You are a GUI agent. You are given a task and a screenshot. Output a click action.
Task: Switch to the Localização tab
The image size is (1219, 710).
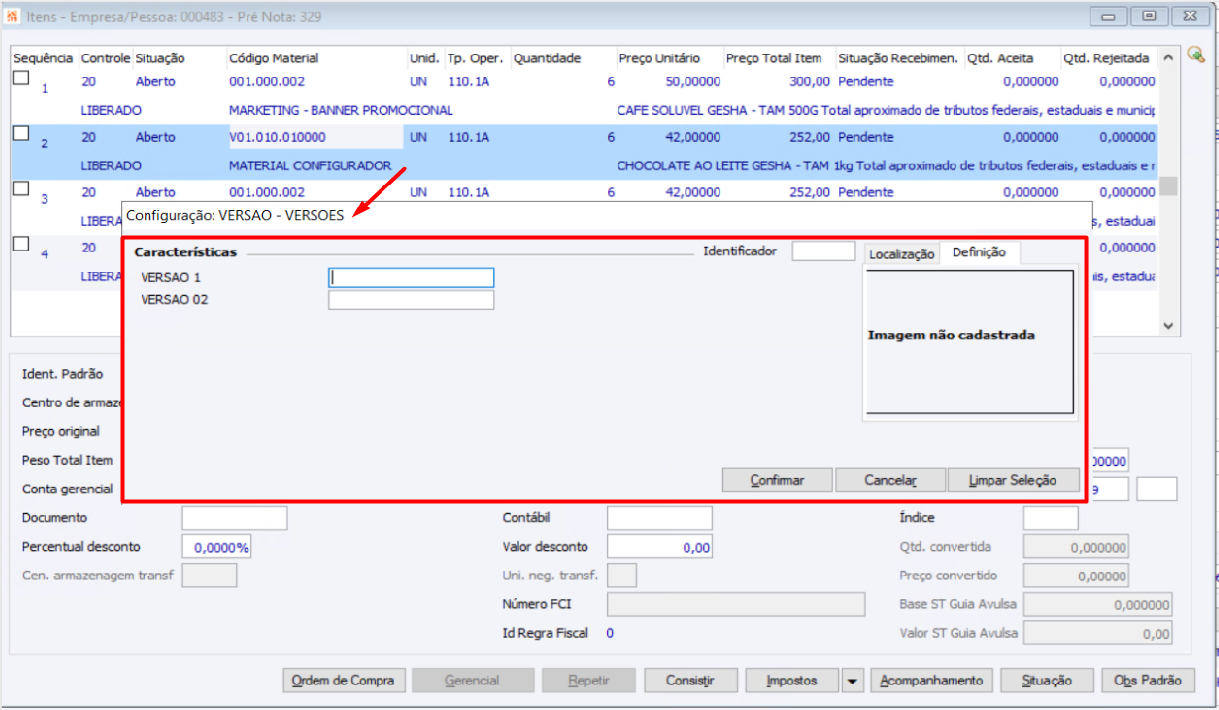point(901,254)
